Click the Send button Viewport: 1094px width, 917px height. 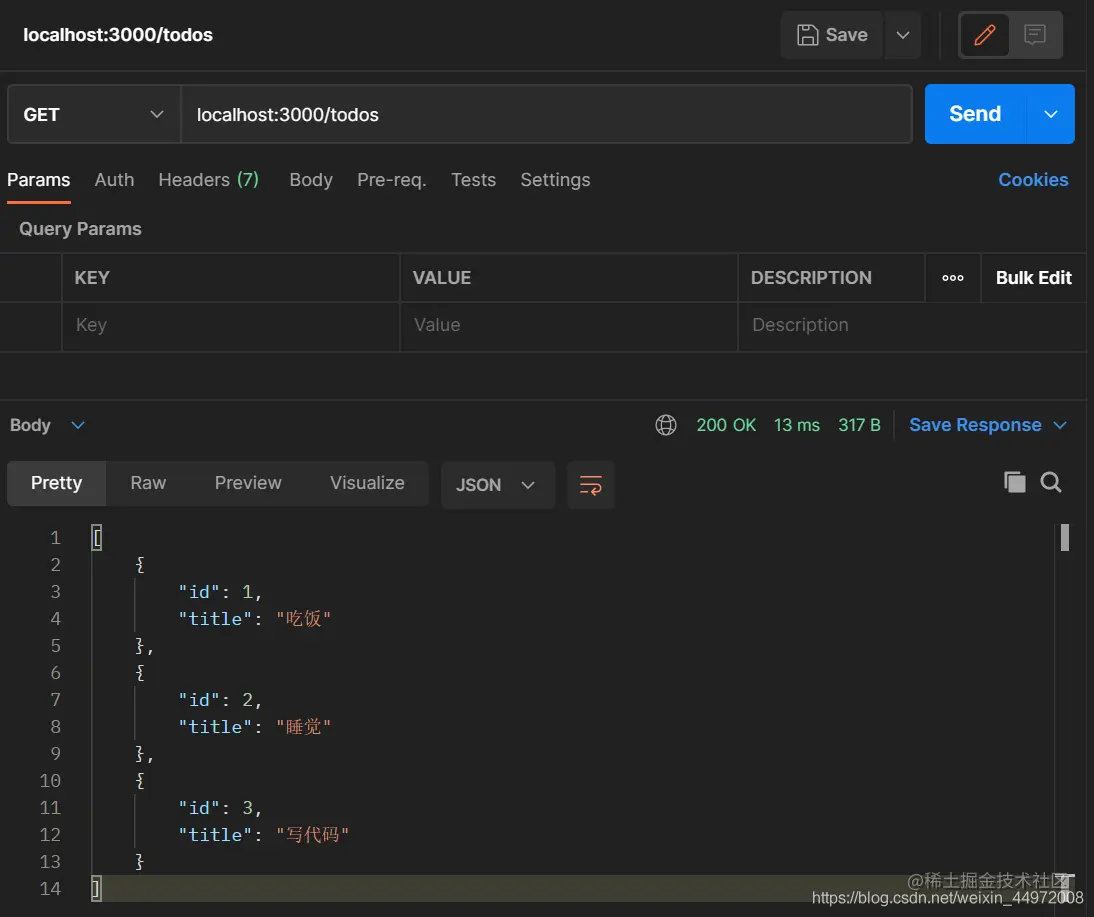(x=975, y=114)
